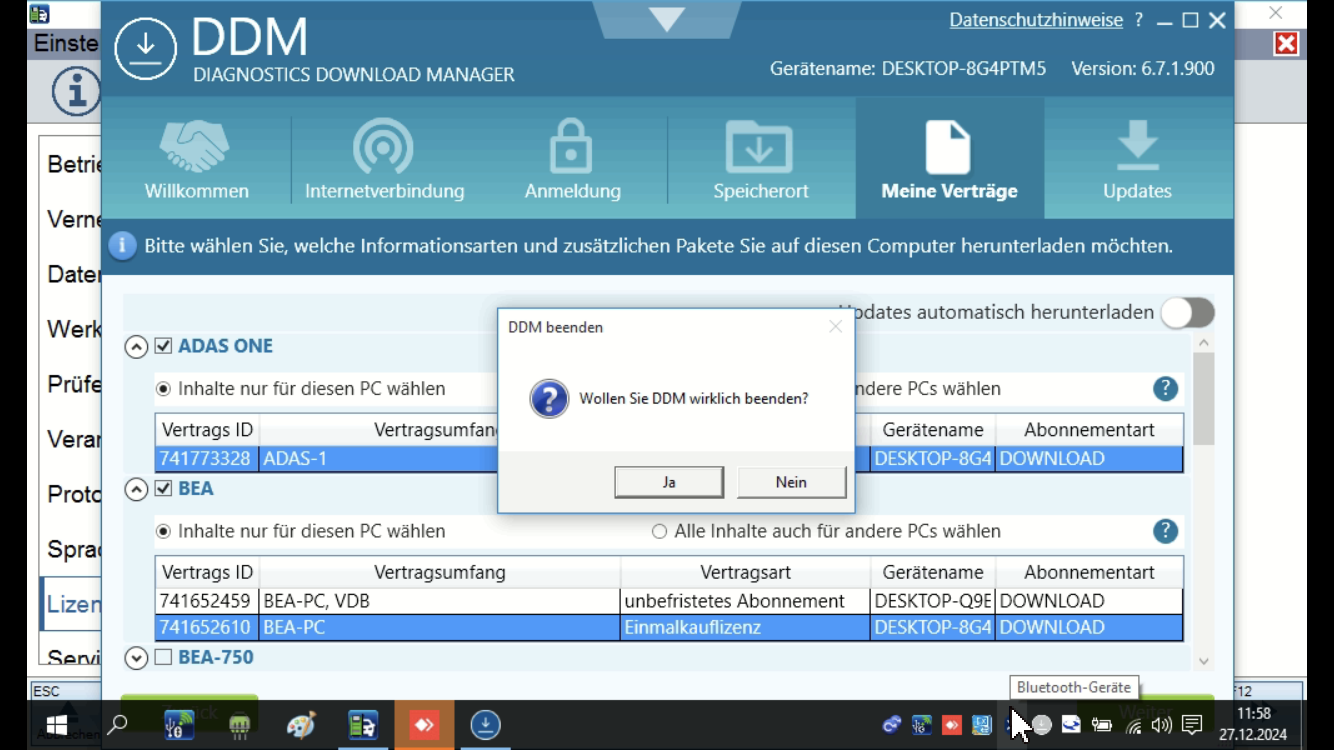Open the Windows Start menu

pyautogui.click(x=56, y=725)
